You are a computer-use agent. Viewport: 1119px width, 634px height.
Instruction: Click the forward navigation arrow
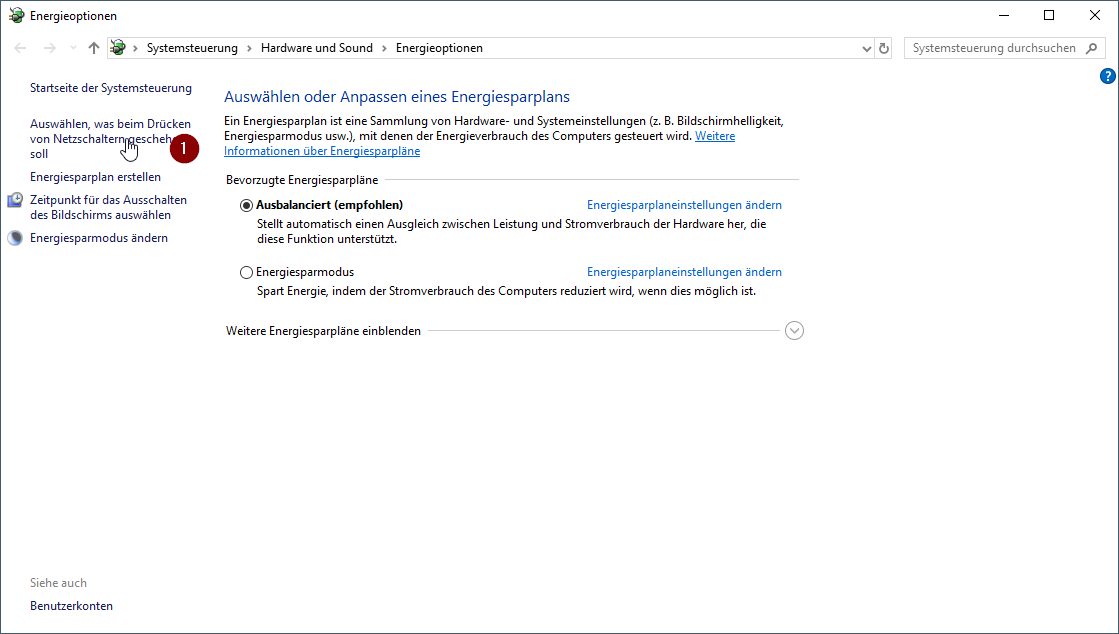pos(49,48)
